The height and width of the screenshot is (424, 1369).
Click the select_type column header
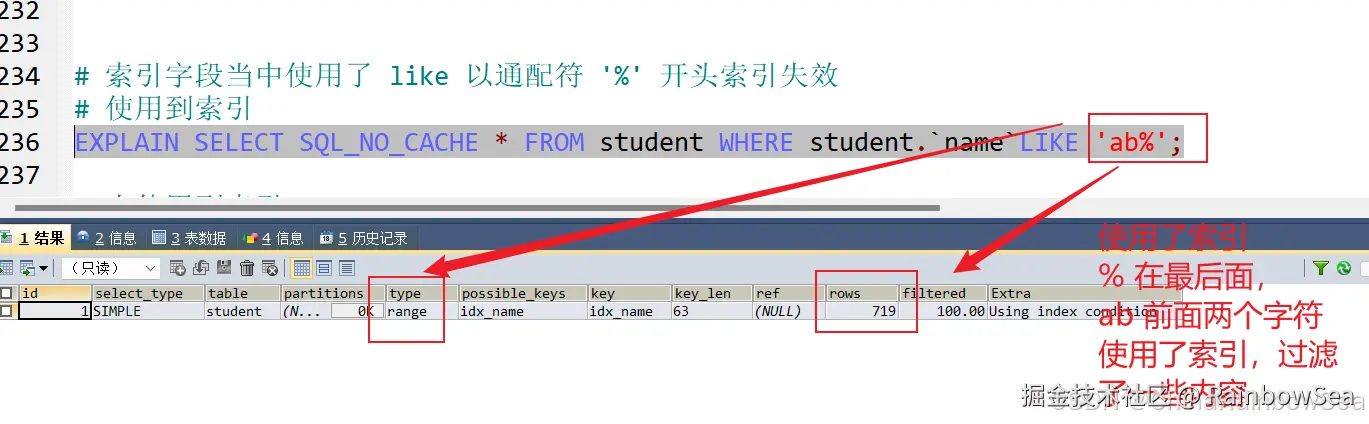tap(148, 293)
